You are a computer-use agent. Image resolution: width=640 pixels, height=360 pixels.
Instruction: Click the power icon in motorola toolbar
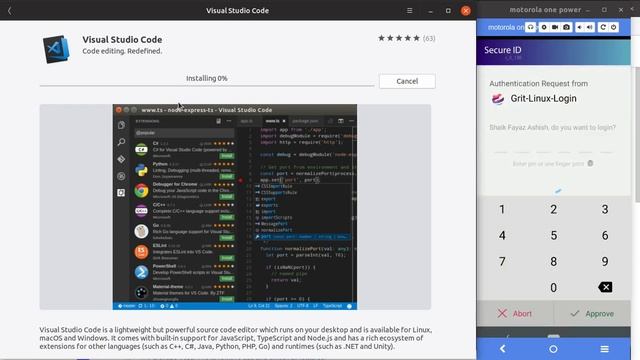pos(613,27)
